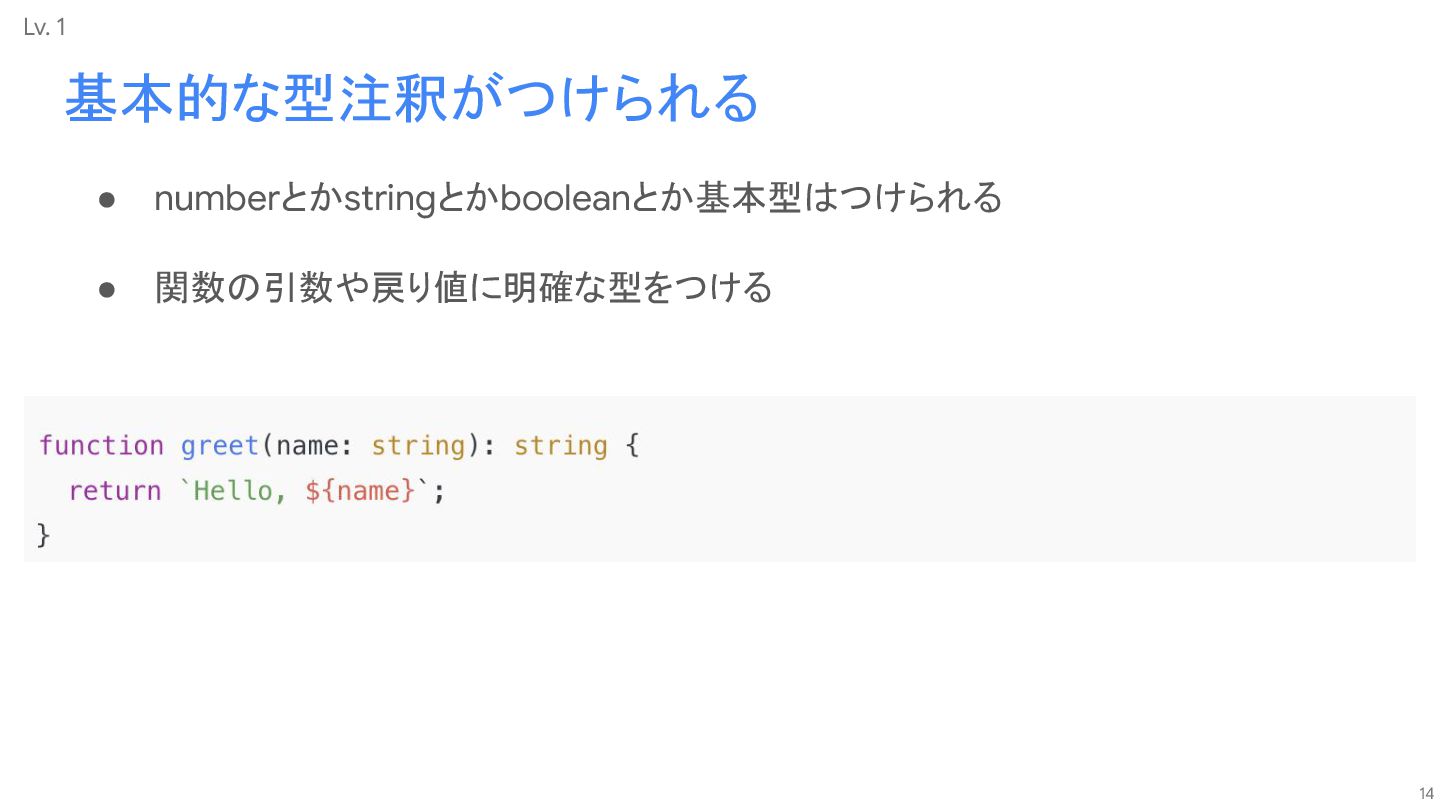
Task: Click the function keyword in code
Action: tap(101, 445)
